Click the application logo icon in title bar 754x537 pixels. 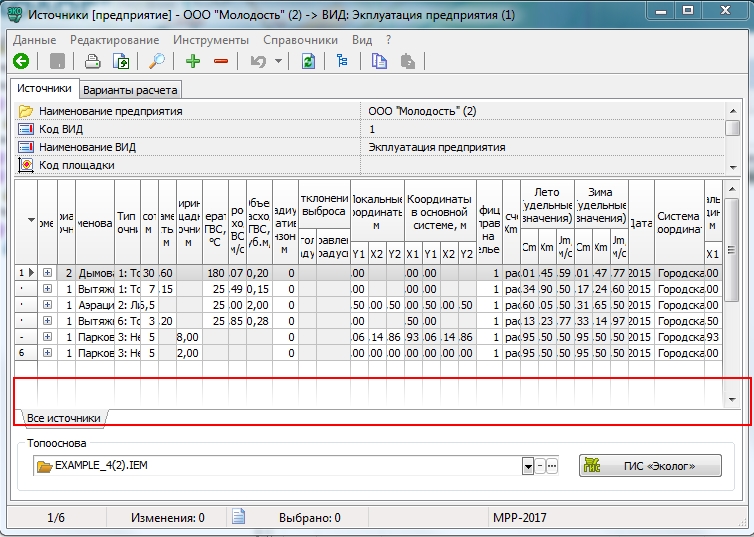[x=15, y=14]
